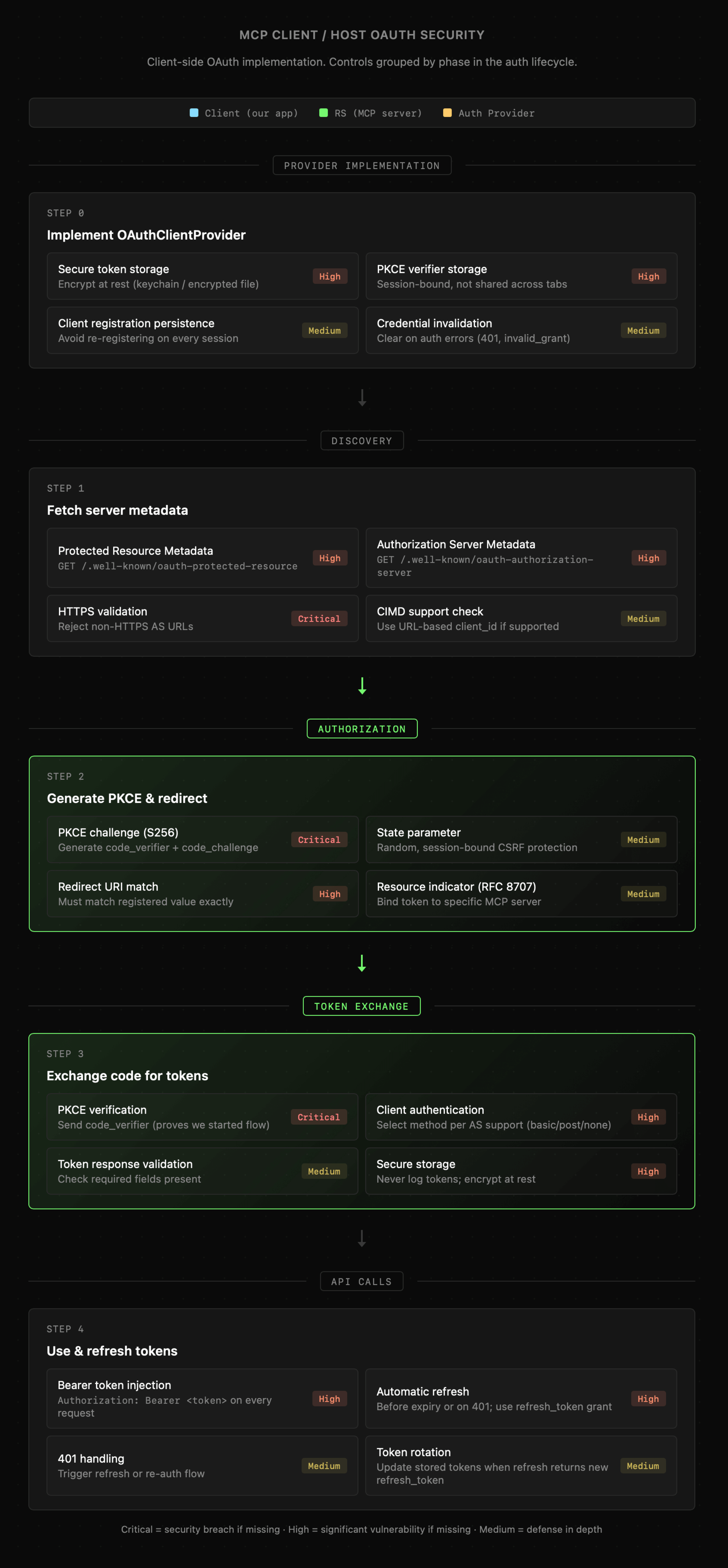Click the blue Client legend swatch
Screen dimensions: 728x1568
point(194,113)
